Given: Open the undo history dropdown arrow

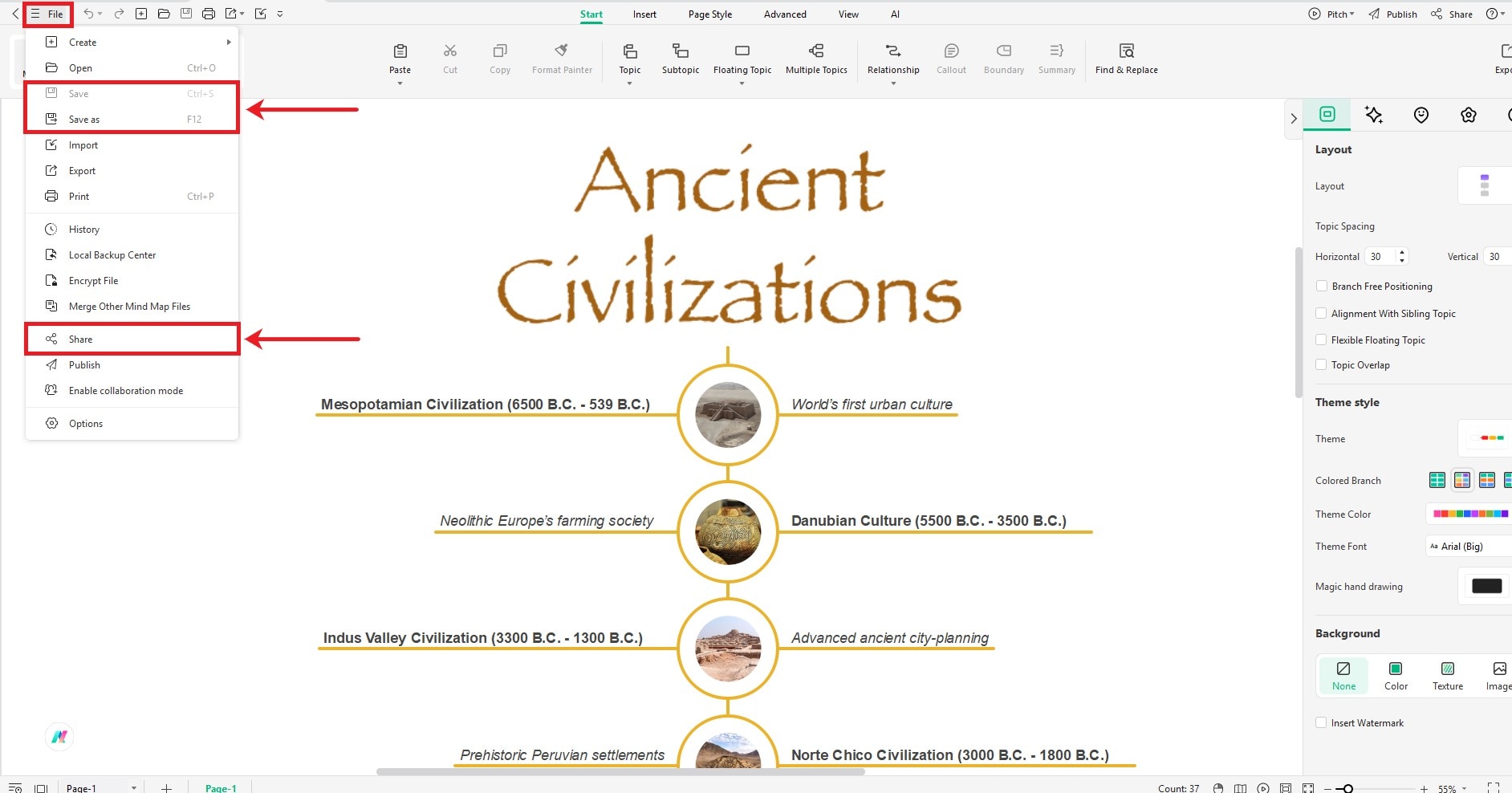Looking at the screenshot, I should pyautogui.click(x=100, y=14).
